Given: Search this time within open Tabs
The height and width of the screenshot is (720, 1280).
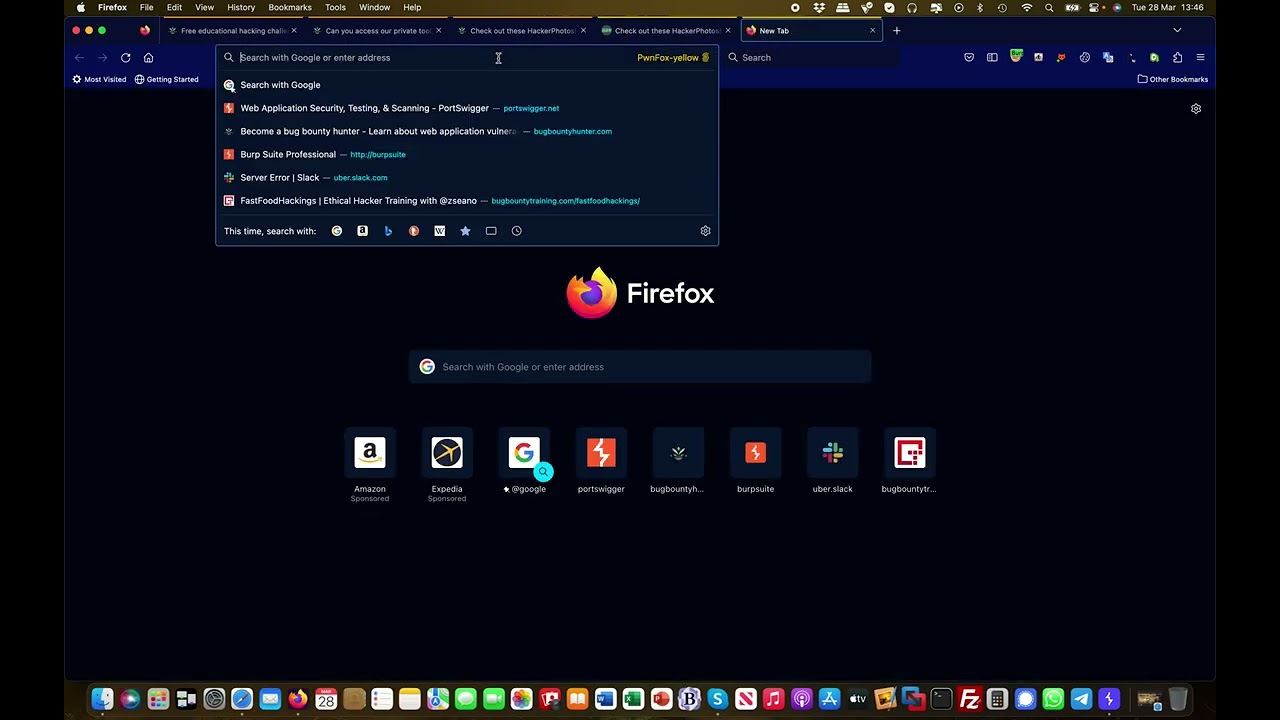Looking at the screenshot, I should 491,231.
